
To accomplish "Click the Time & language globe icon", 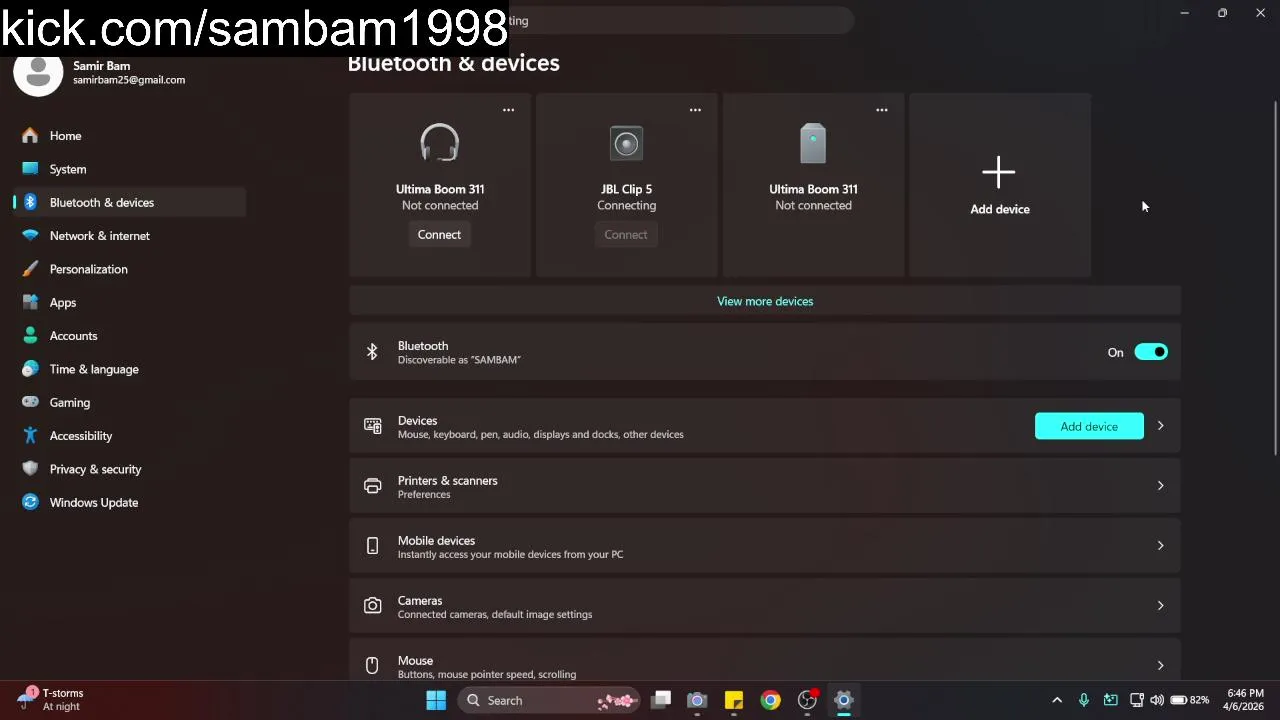I will point(30,369).
